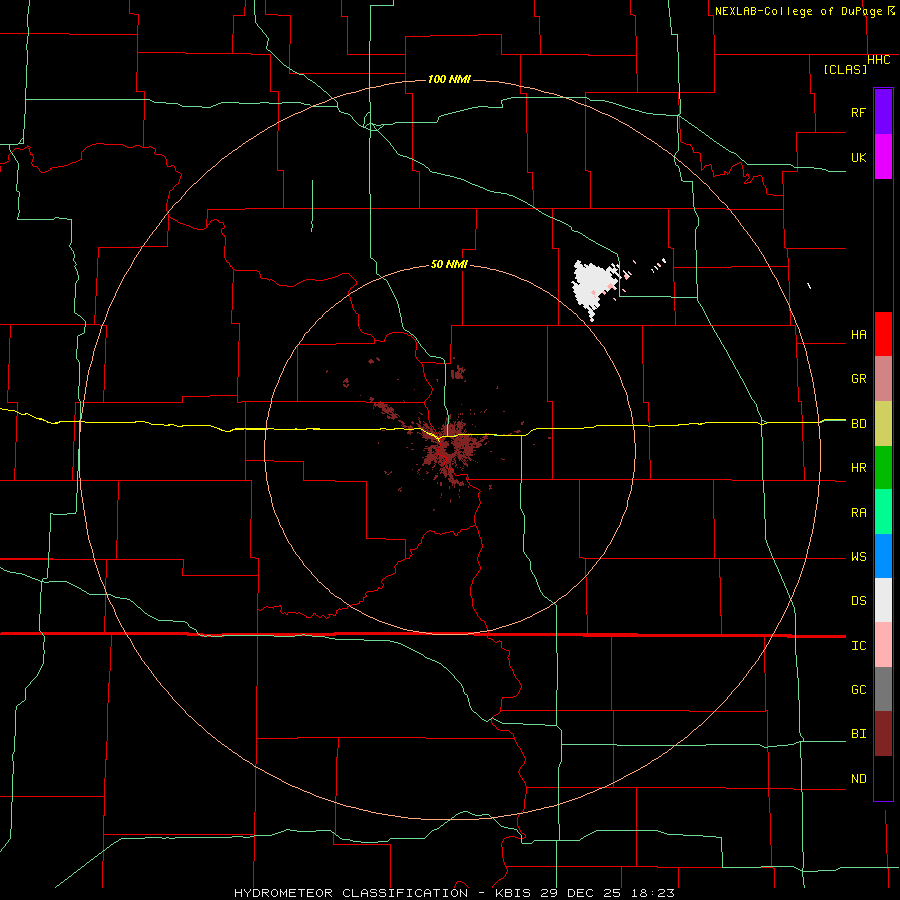Viewport: 900px width, 900px height.
Task: Click the HA red legend swatch
Action: pyautogui.click(x=883, y=334)
